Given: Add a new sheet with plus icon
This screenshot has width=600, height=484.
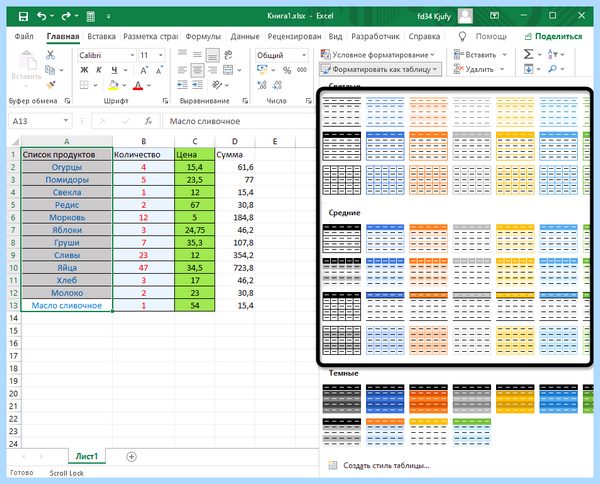Looking at the screenshot, I should (131, 456).
